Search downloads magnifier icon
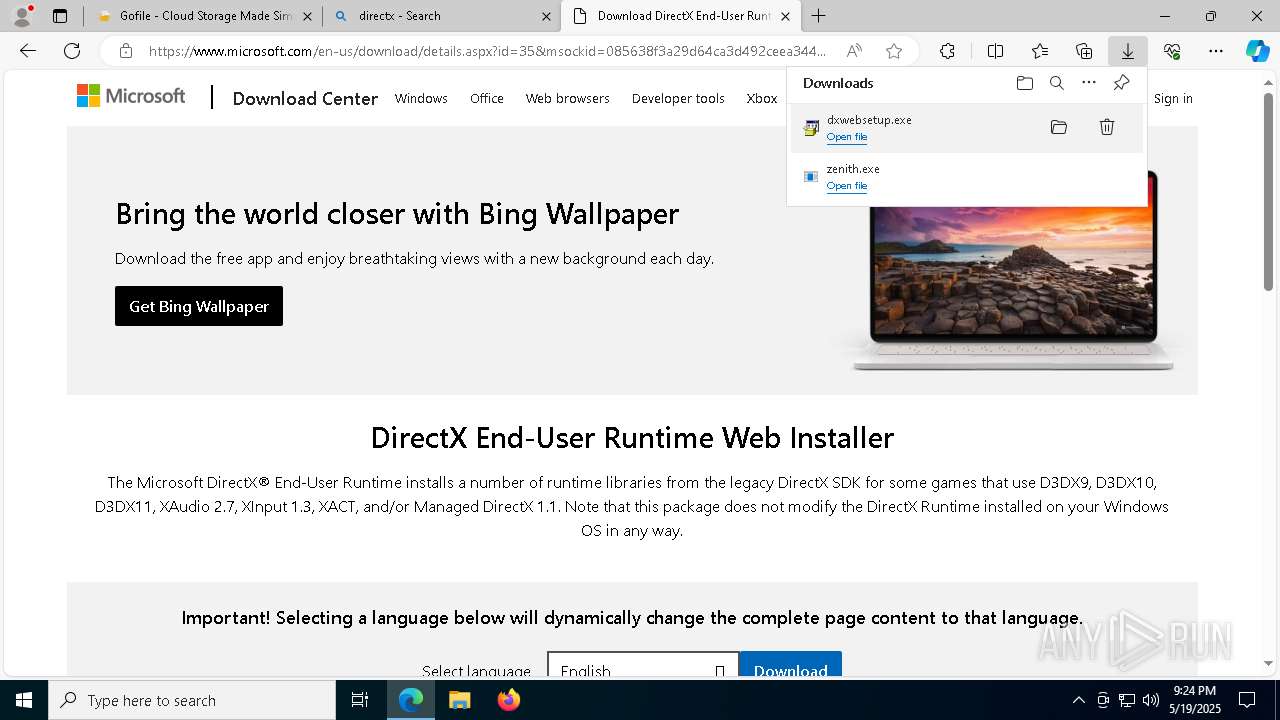Image resolution: width=1280 pixels, height=720 pixels. click(x=1056, y=83)
